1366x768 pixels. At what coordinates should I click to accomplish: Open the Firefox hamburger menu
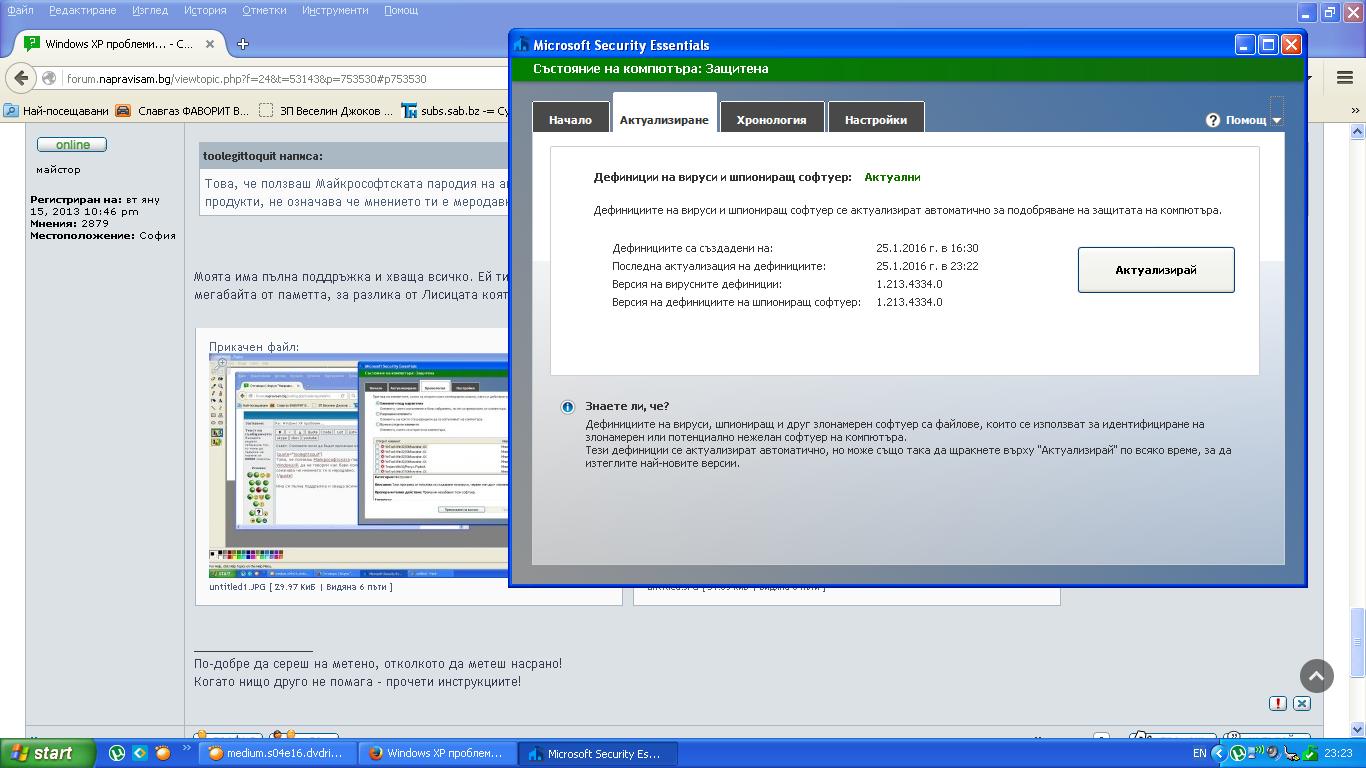(1344, 78)
